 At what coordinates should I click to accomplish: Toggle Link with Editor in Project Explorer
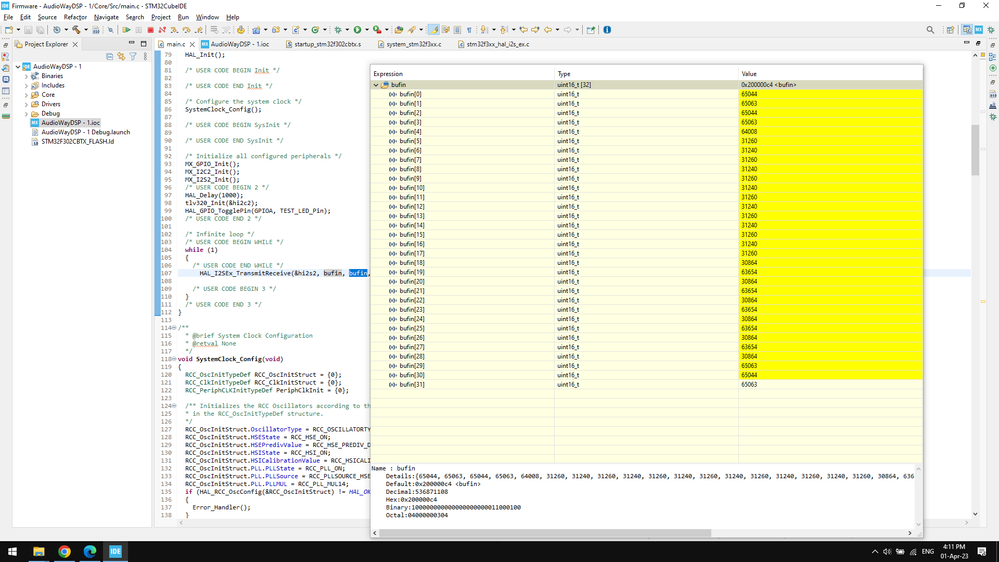point(121,56)
